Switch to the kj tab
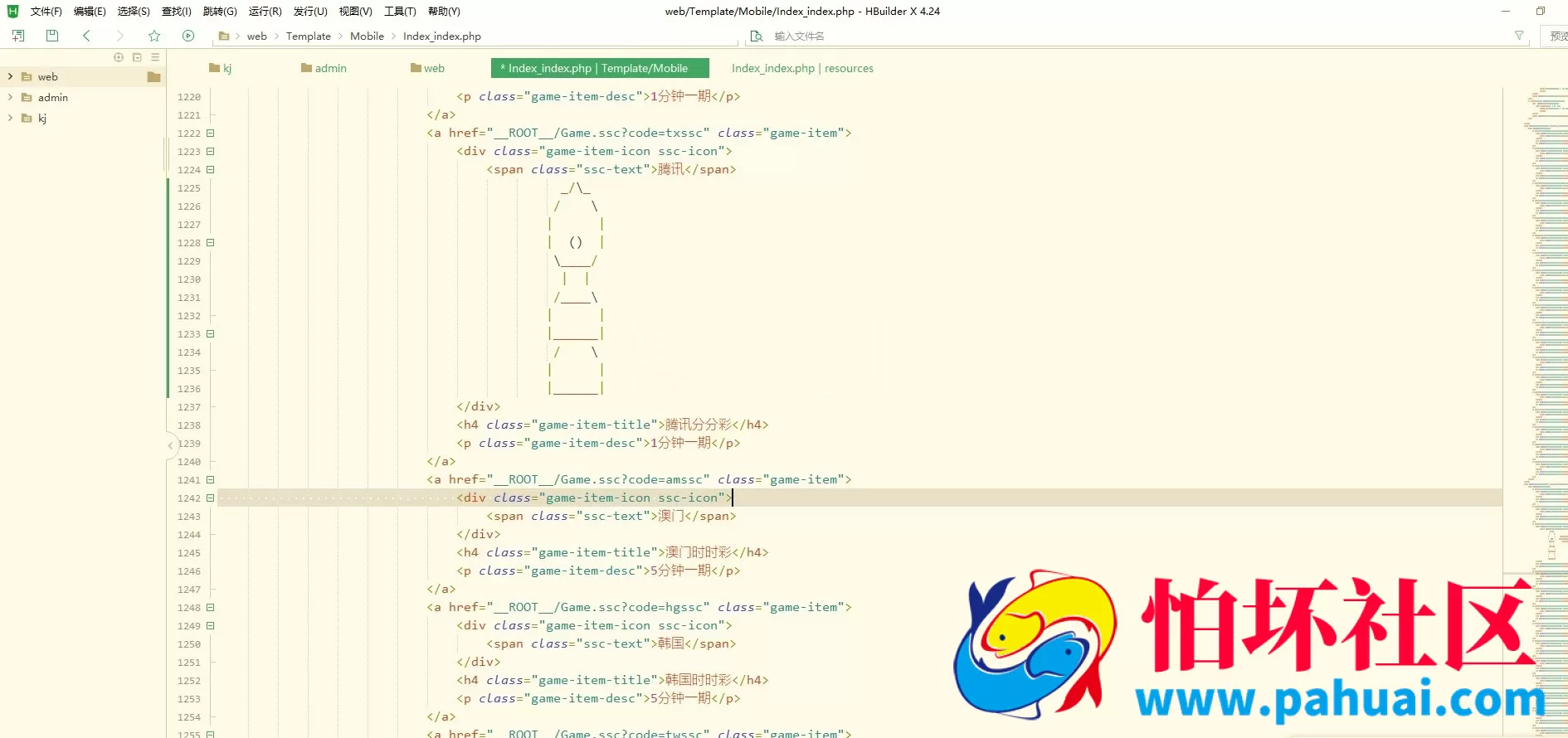Viewport: 1568px width, 738px height. pyautogui.click(x=221, y=69)
